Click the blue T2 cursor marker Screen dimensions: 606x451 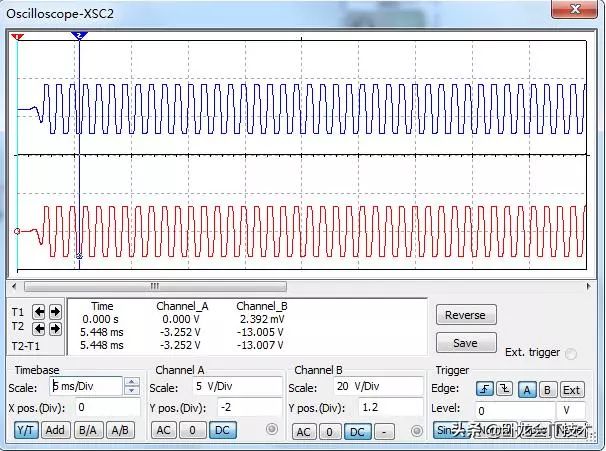click(x=79, y=36)
